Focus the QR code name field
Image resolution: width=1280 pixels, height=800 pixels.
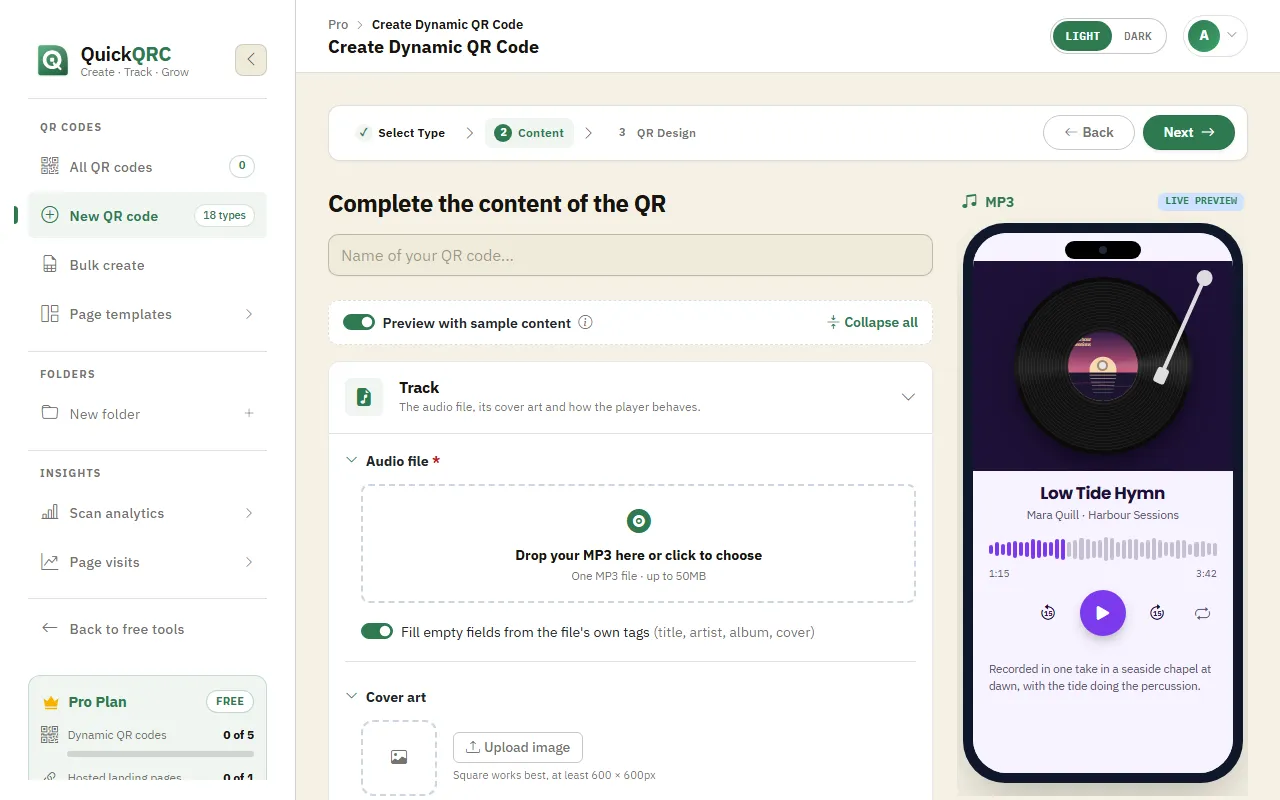point(630,255)
